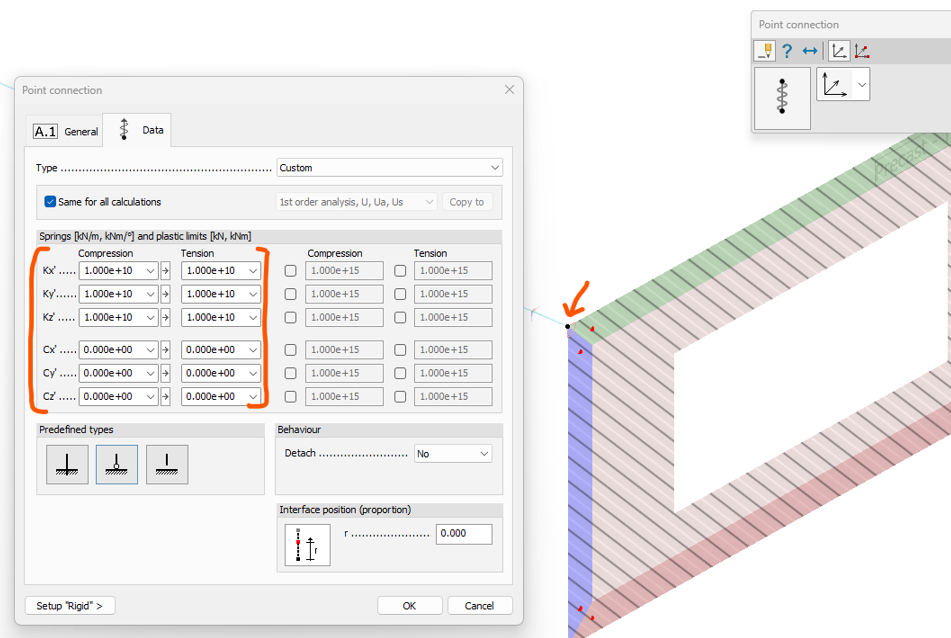Cancel the Point connection dialog
Viewport: 951px width, 638px height.
[480, 606]
